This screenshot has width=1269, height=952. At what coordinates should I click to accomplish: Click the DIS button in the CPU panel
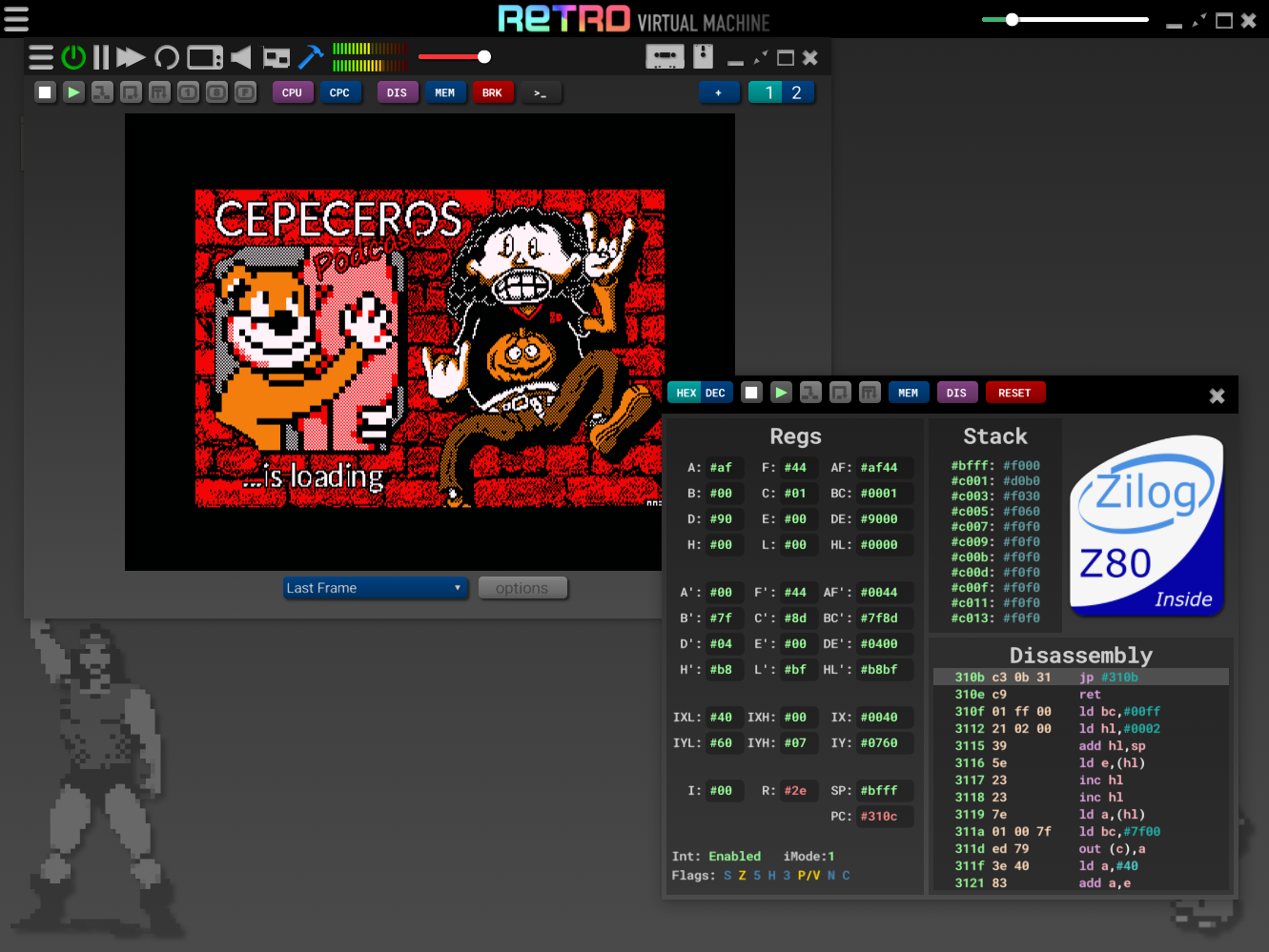coord(956,393)
